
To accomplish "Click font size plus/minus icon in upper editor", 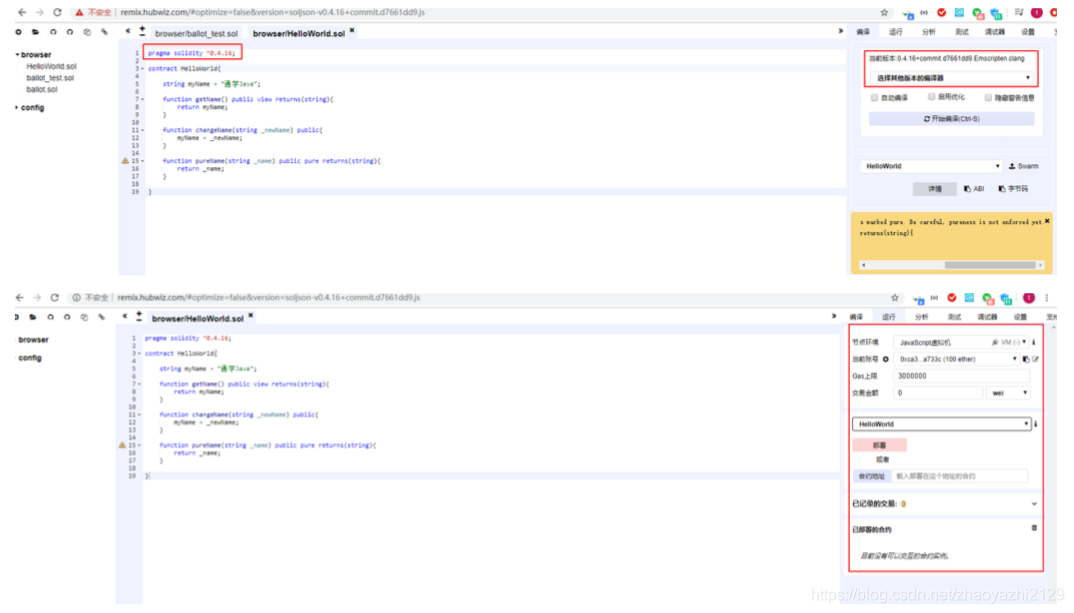I will point(142,32).
